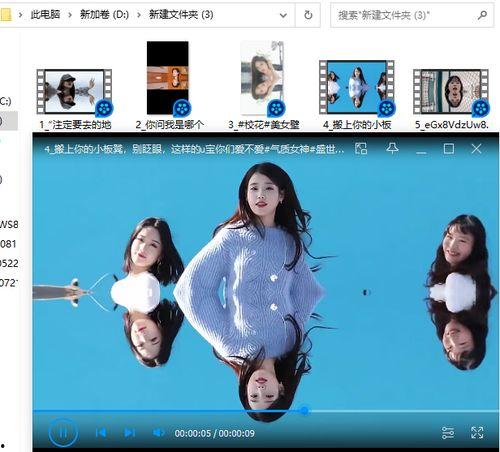Click the player timestamp 00:00:05 / 00:00:09
Image resolution: width=500 pixels, height=452 pixels.
tap(214, 433)
